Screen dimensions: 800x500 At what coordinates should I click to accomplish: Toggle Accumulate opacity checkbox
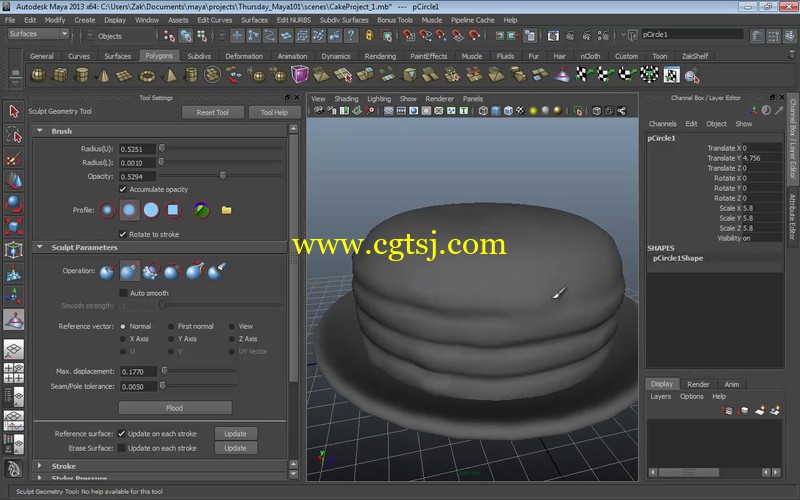[x=122, y=189]
